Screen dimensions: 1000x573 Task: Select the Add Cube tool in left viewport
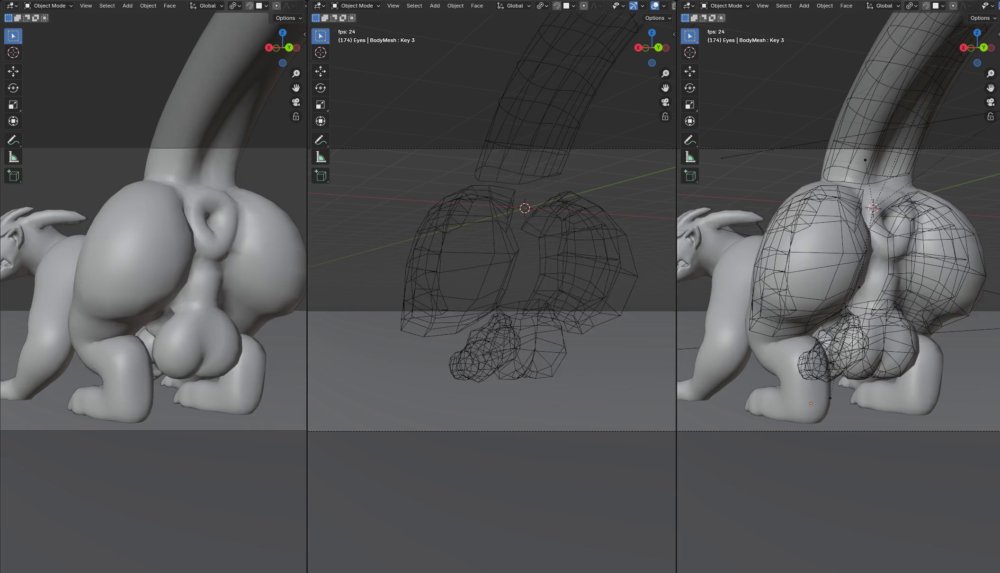13,175
